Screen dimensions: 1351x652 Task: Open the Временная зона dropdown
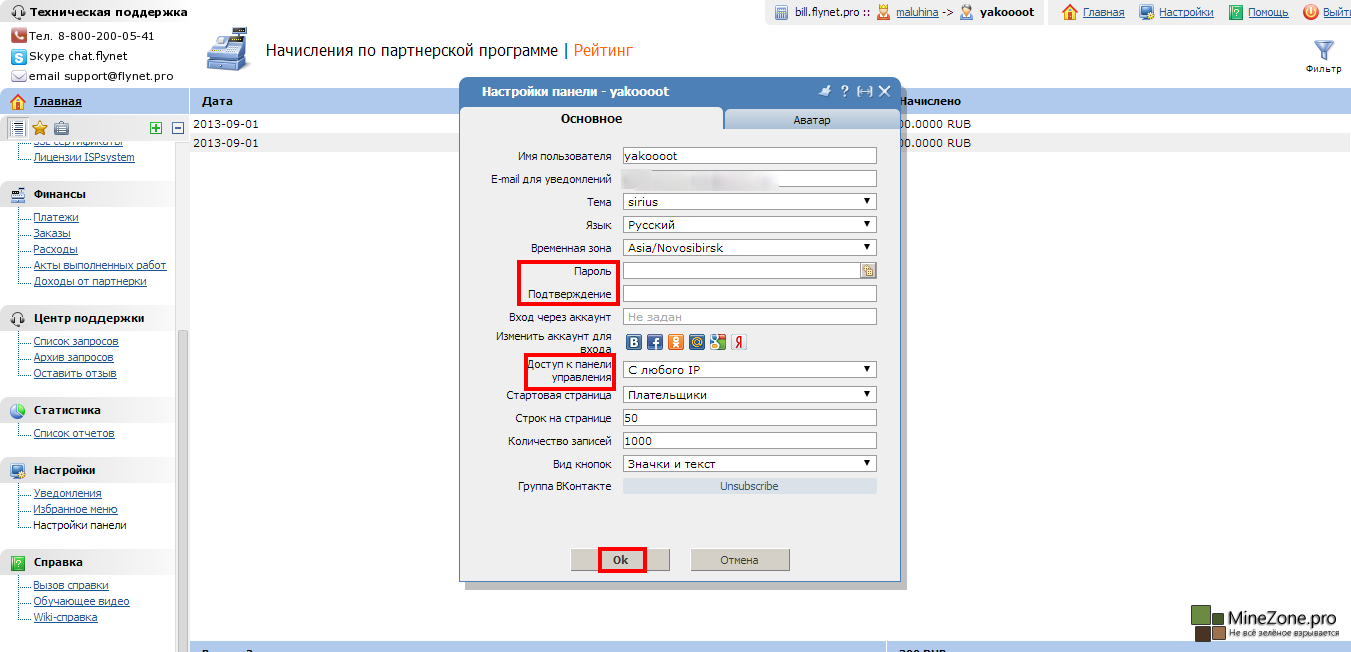(749, 248)
